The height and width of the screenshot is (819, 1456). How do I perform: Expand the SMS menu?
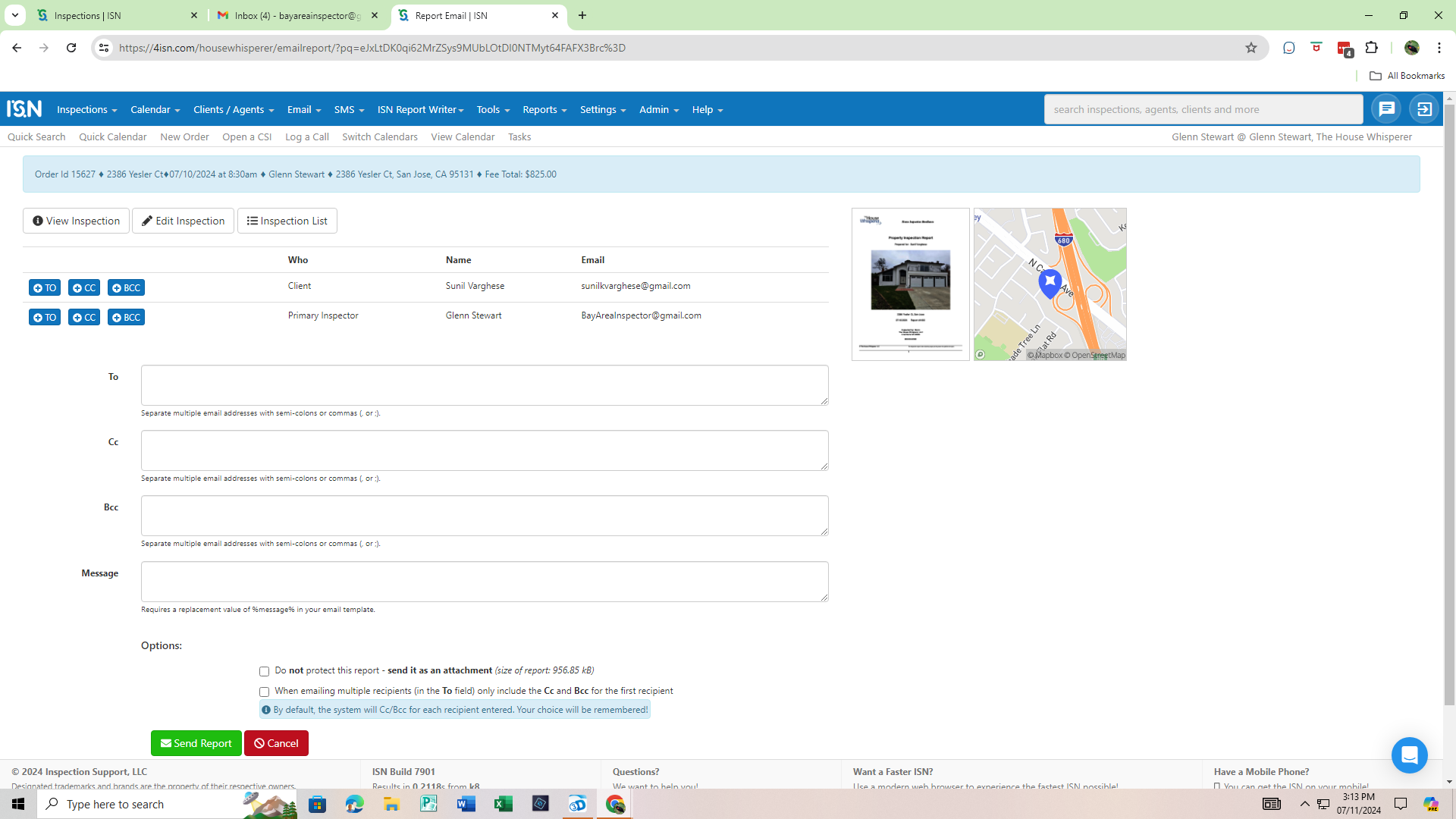349,109
